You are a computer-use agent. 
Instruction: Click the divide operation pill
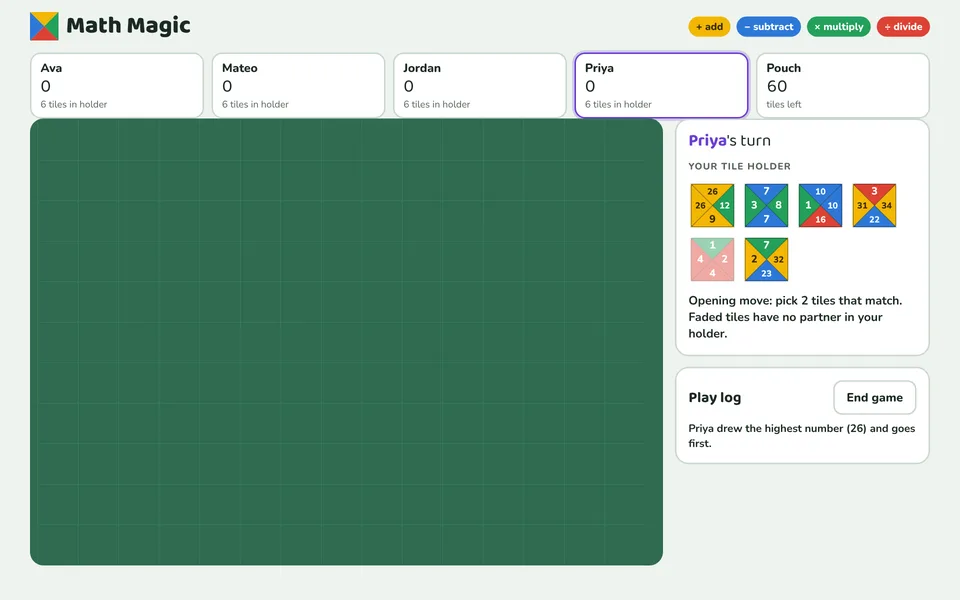pos(903,26)
